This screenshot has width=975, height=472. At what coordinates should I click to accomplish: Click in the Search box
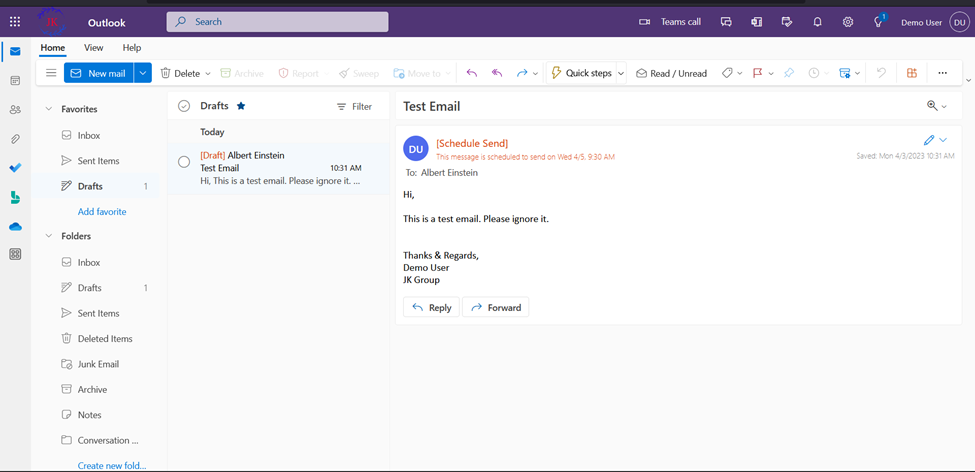point(277,22)
